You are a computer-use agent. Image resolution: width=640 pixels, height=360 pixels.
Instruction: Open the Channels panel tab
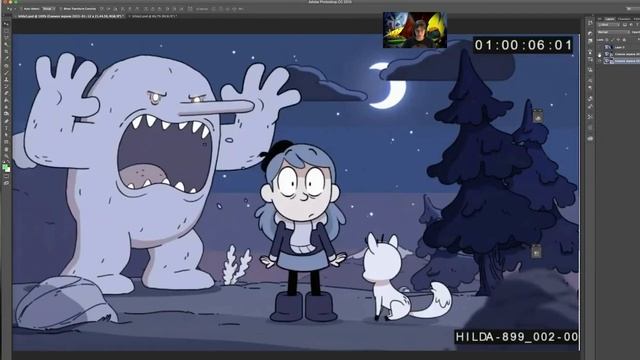click(624, 19)
